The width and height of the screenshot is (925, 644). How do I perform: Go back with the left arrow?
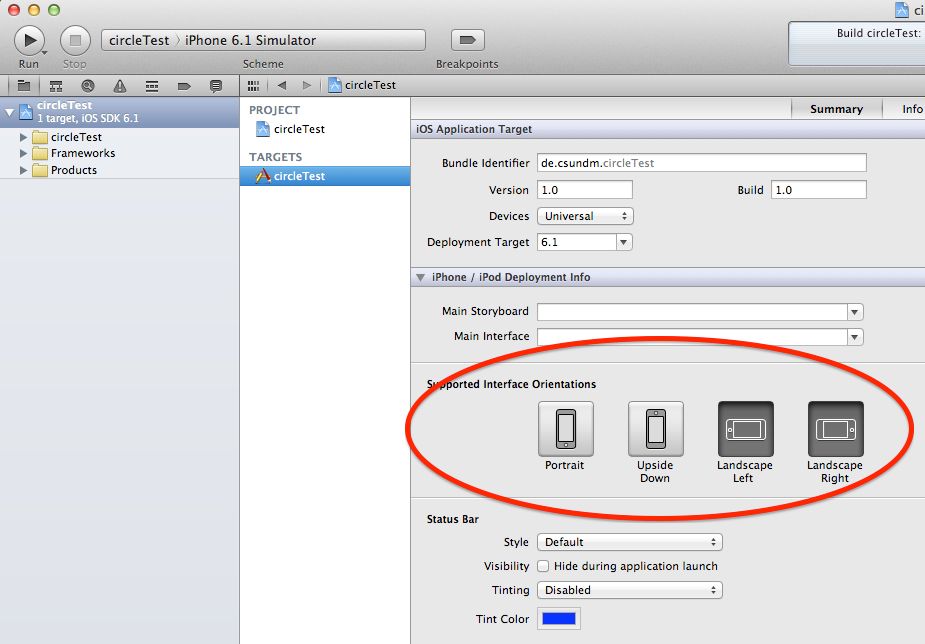coord(282,86)
